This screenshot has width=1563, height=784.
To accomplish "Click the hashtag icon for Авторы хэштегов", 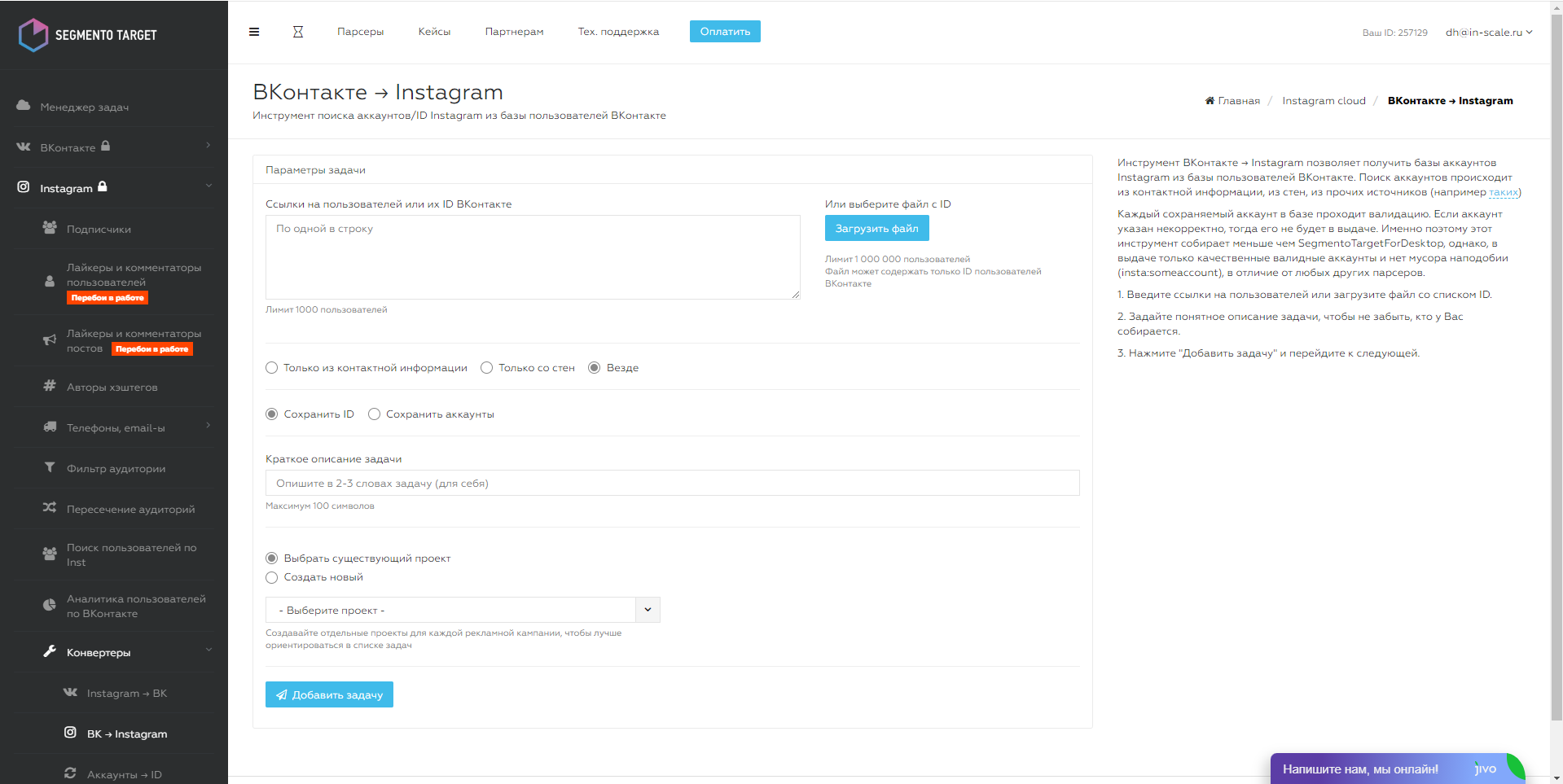I will pyautogui.click(x=50, y=386).
